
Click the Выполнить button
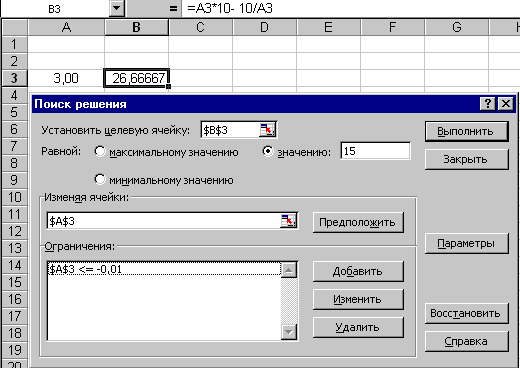click(467, 131)
